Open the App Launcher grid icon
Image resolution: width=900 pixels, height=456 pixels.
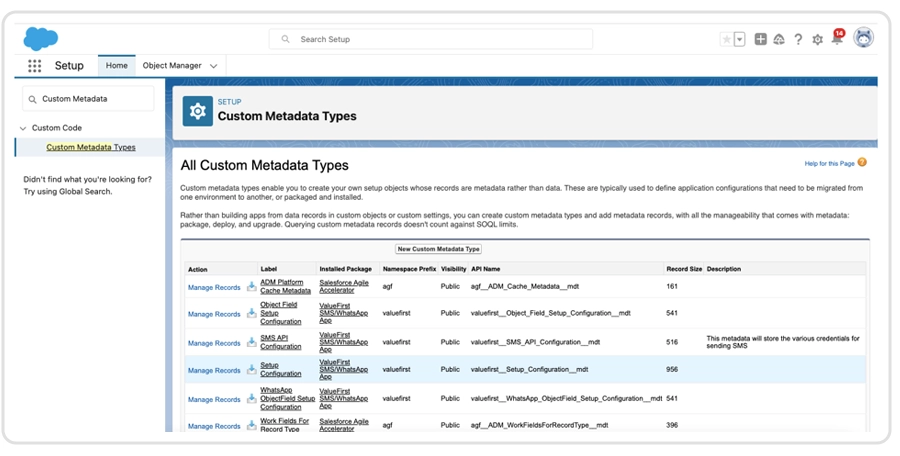(x=35, y=66)
